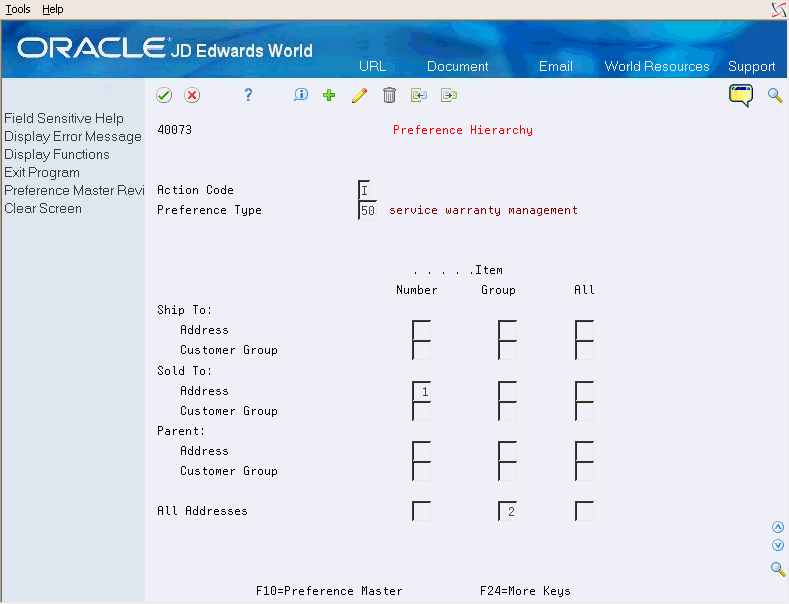Image resolution: width=789 pixels, height=604 pixels.
Task: Click the Preference Type field
Action: [367, 210]
